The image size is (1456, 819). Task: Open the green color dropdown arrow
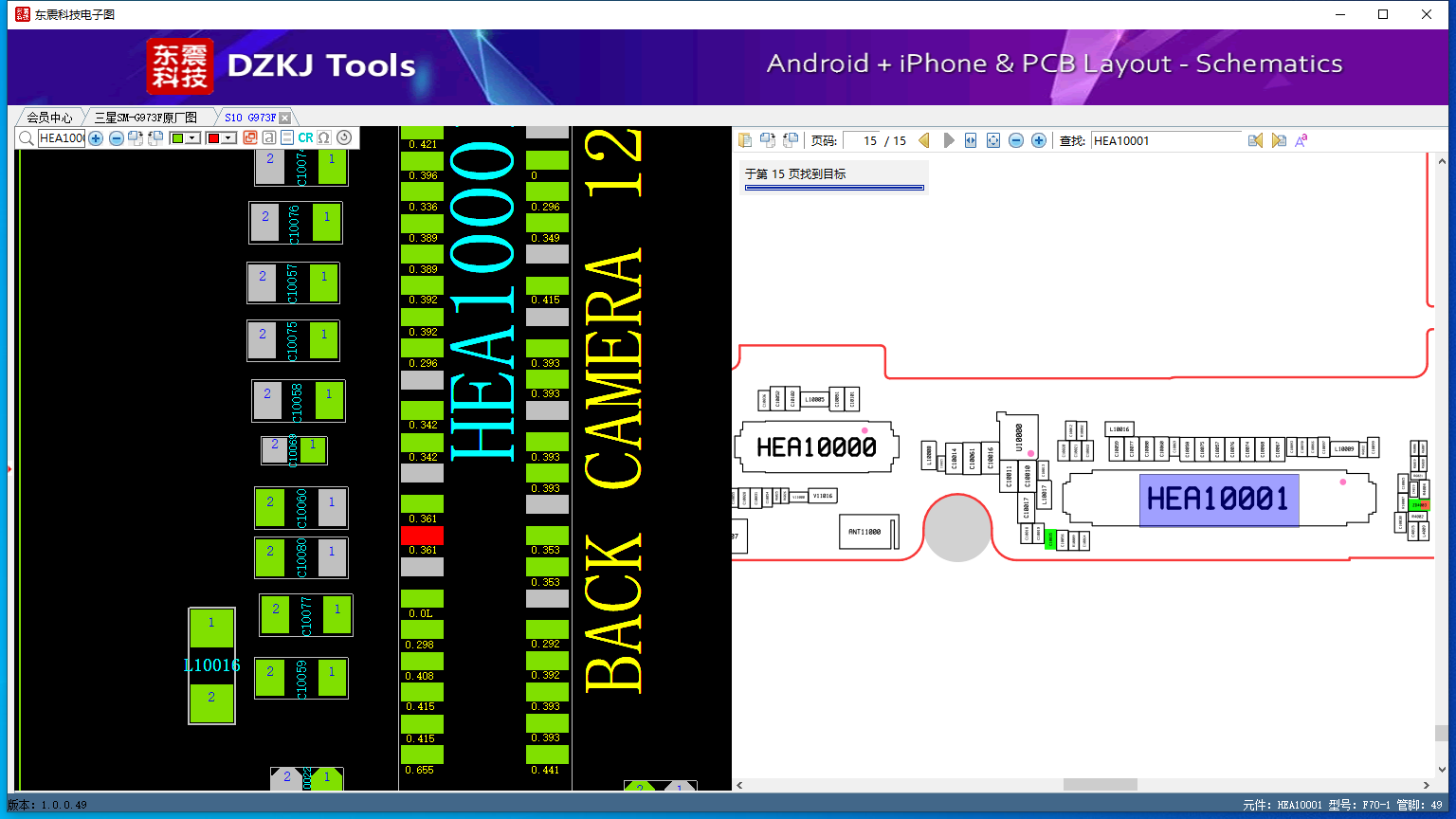[192, 138]
